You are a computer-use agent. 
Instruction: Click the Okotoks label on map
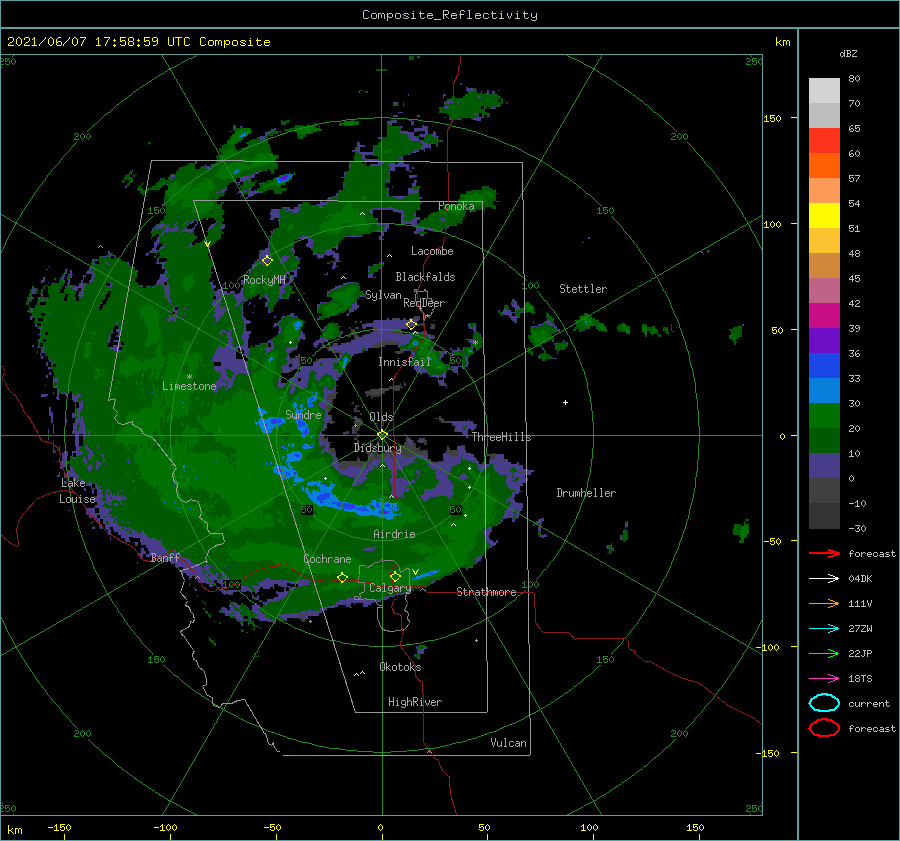400,667
